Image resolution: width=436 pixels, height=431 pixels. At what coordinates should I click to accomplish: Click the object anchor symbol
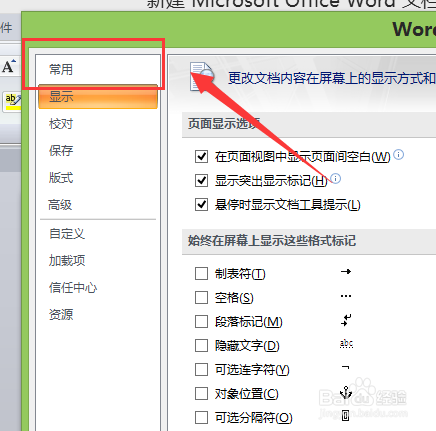click(x=346, y=392)
